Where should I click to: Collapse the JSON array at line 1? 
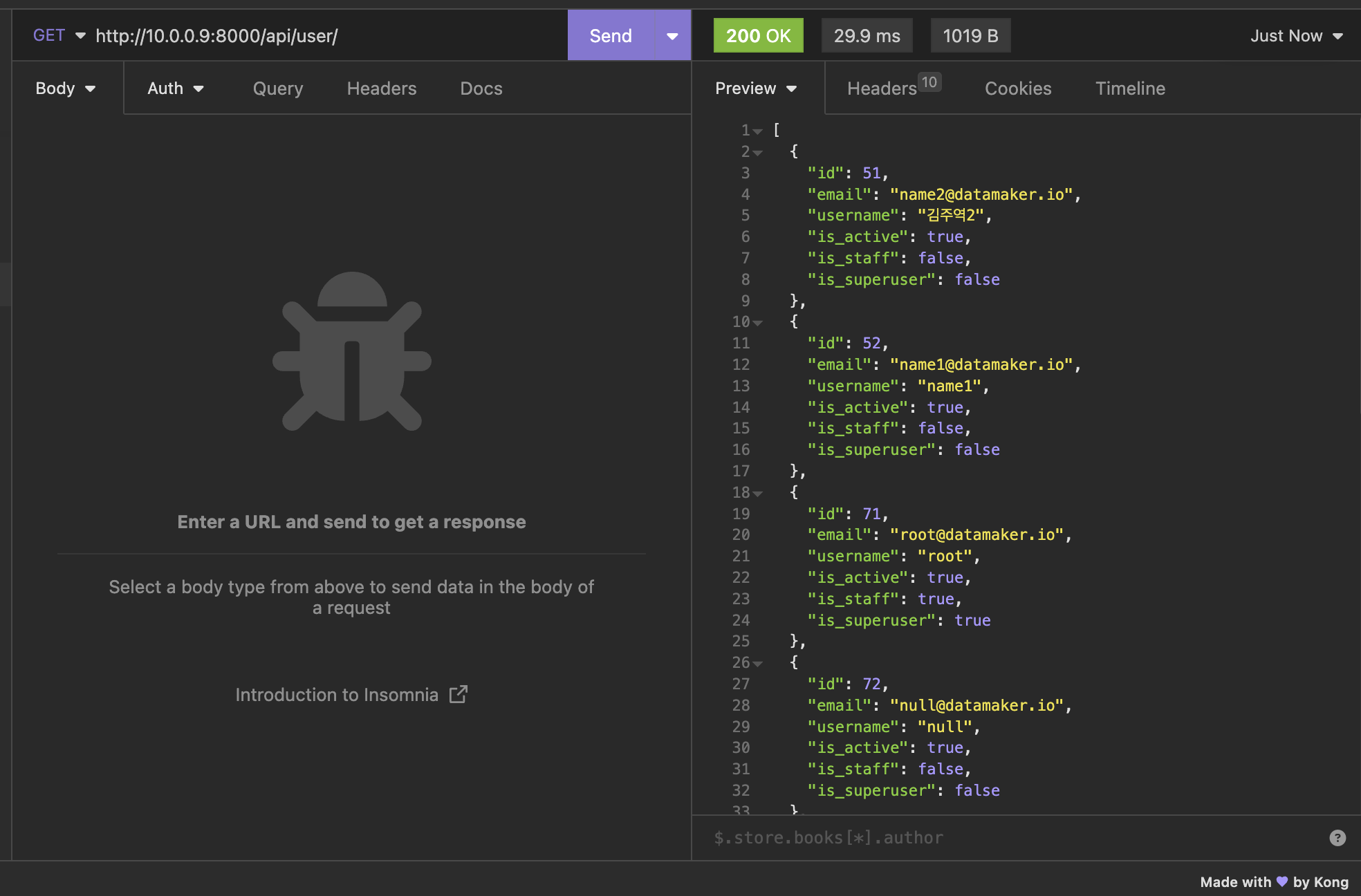[758, 131]
